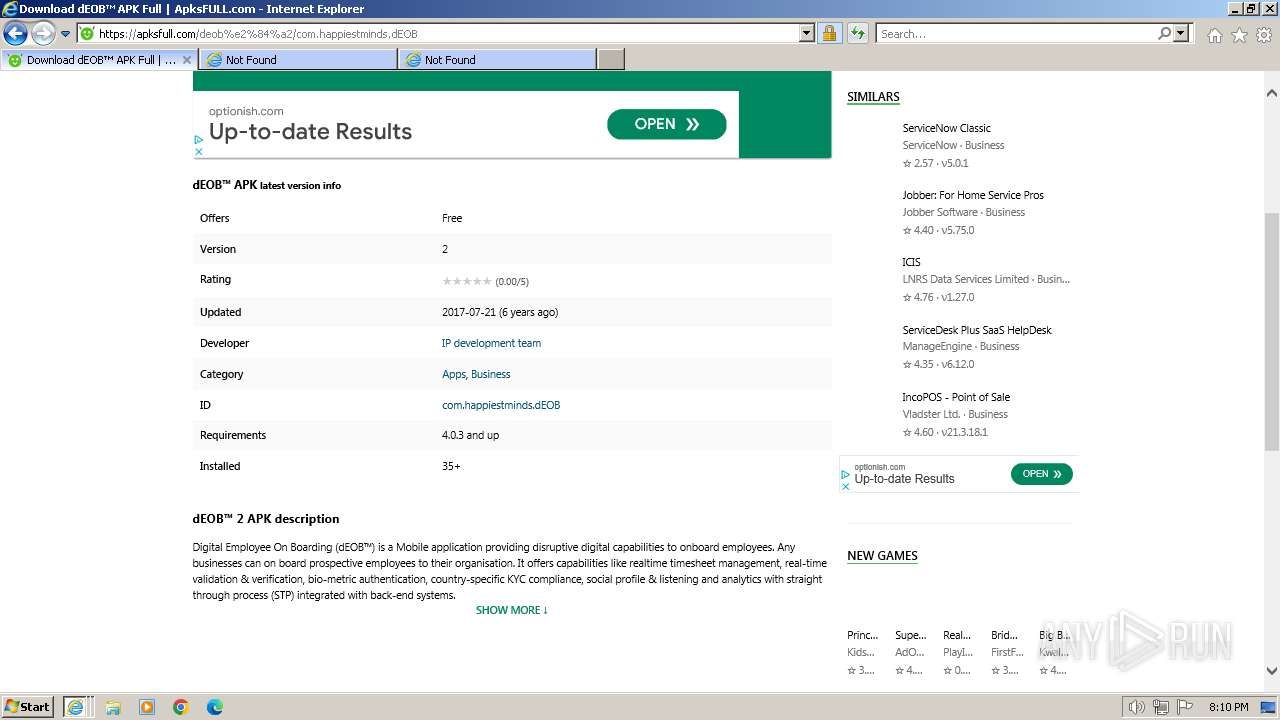Click the 8:10 PM clock
Screen dimensions: 1280x720
coord(1229,707)
